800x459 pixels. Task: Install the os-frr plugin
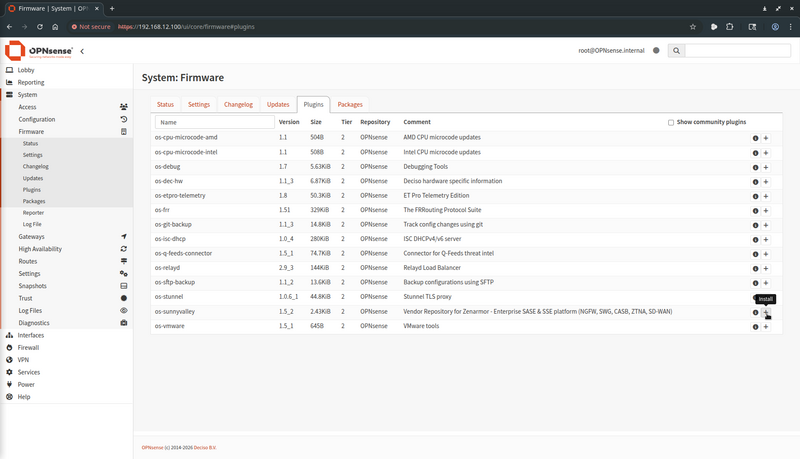tap(766, 211)
